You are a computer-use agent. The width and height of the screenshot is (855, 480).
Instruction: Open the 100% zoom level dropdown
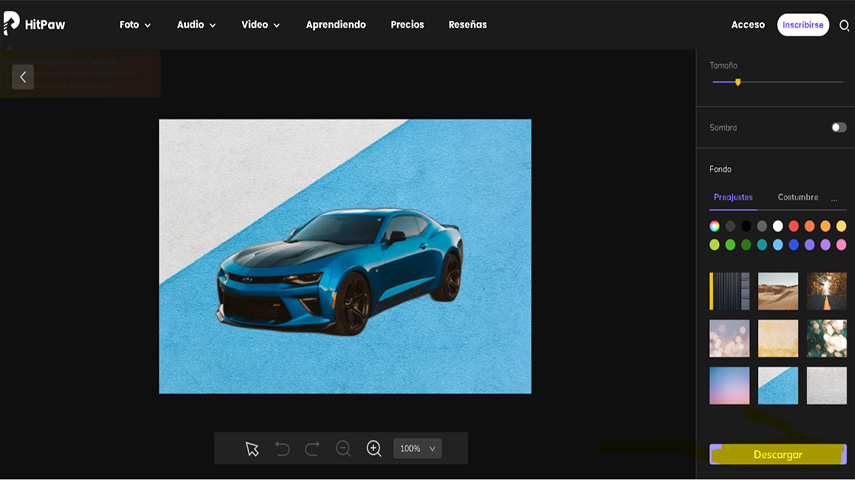pos(417,449)
